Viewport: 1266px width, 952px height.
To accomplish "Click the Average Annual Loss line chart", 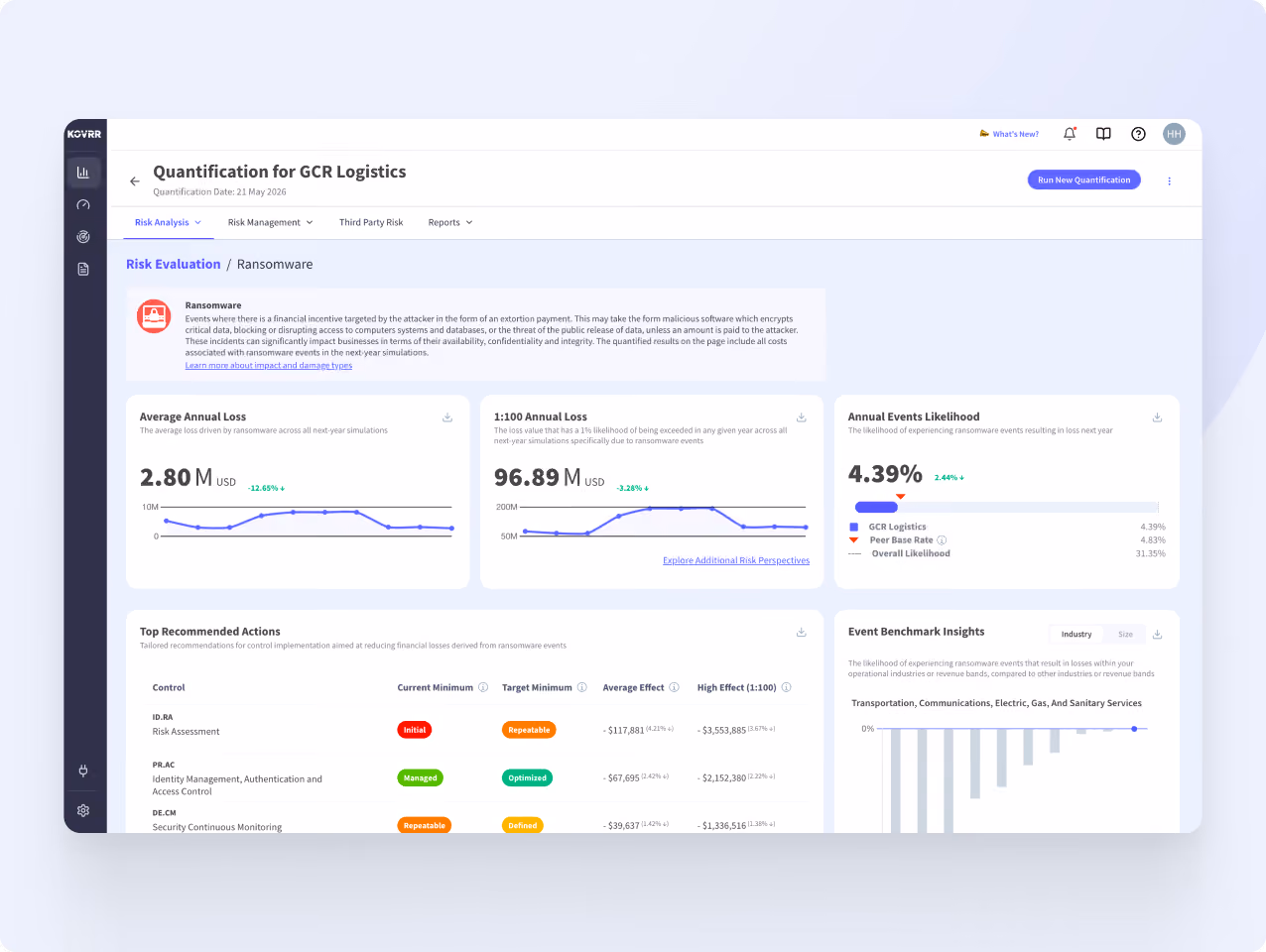I will tap(308, 521).
